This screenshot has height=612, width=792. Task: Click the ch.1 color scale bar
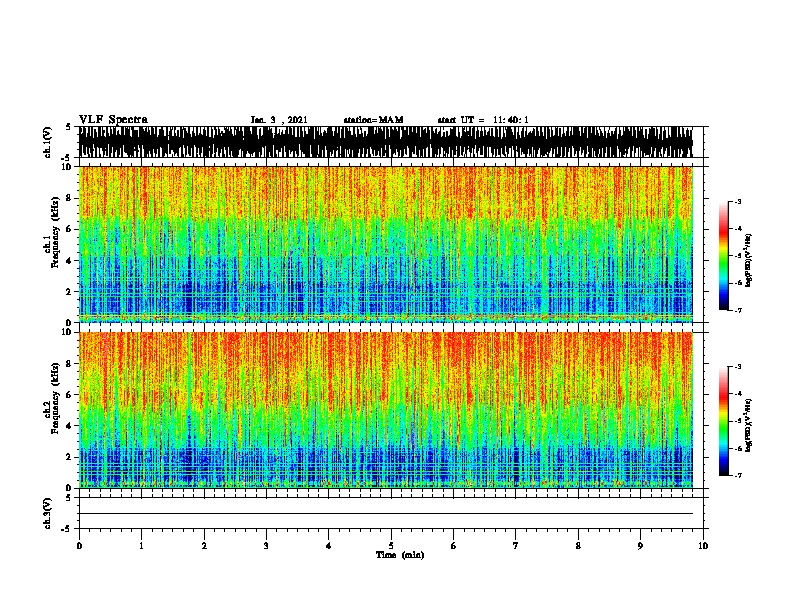point(724,256)
